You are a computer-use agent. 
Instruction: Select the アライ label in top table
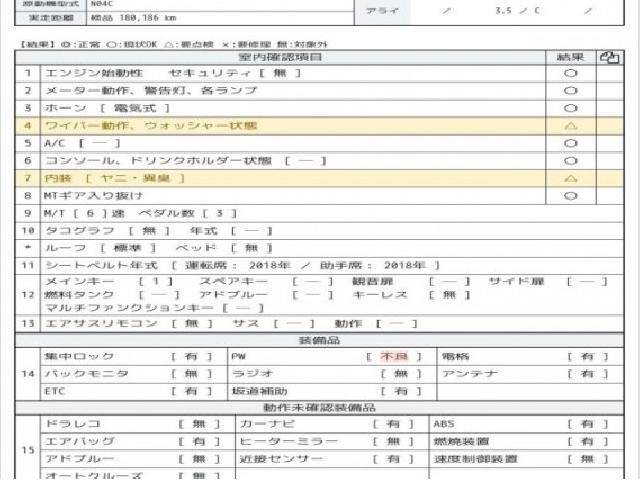pos(382,11)
